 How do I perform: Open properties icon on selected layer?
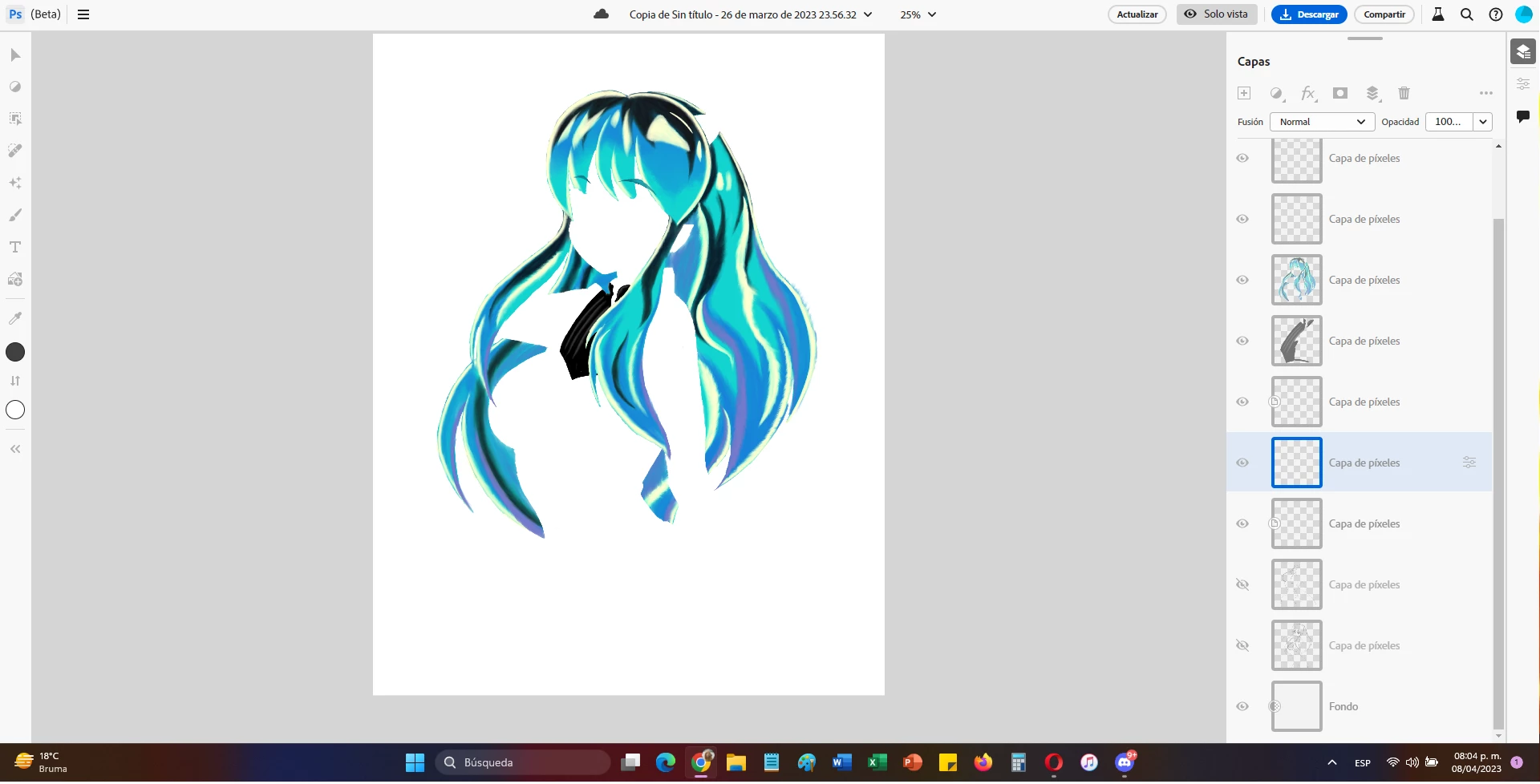coord(1469,463)
